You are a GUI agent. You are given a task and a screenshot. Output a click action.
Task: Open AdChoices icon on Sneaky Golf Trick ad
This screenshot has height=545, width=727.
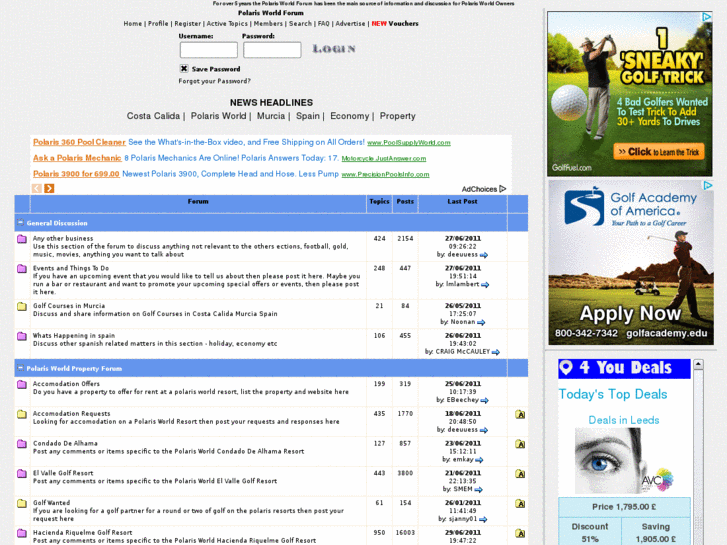tap(707, 17)
